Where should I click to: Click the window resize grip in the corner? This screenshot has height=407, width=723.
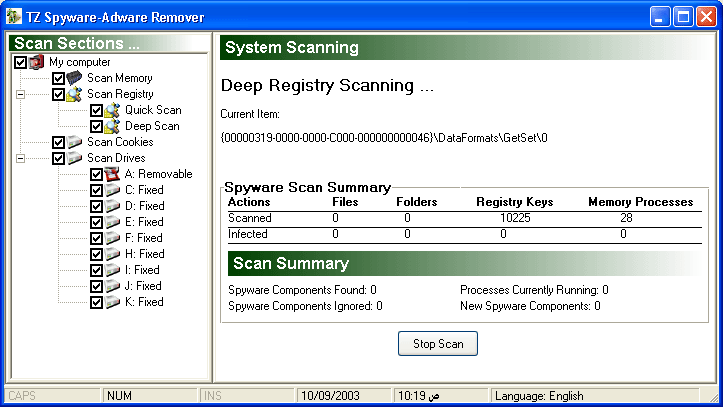(713, 397)
